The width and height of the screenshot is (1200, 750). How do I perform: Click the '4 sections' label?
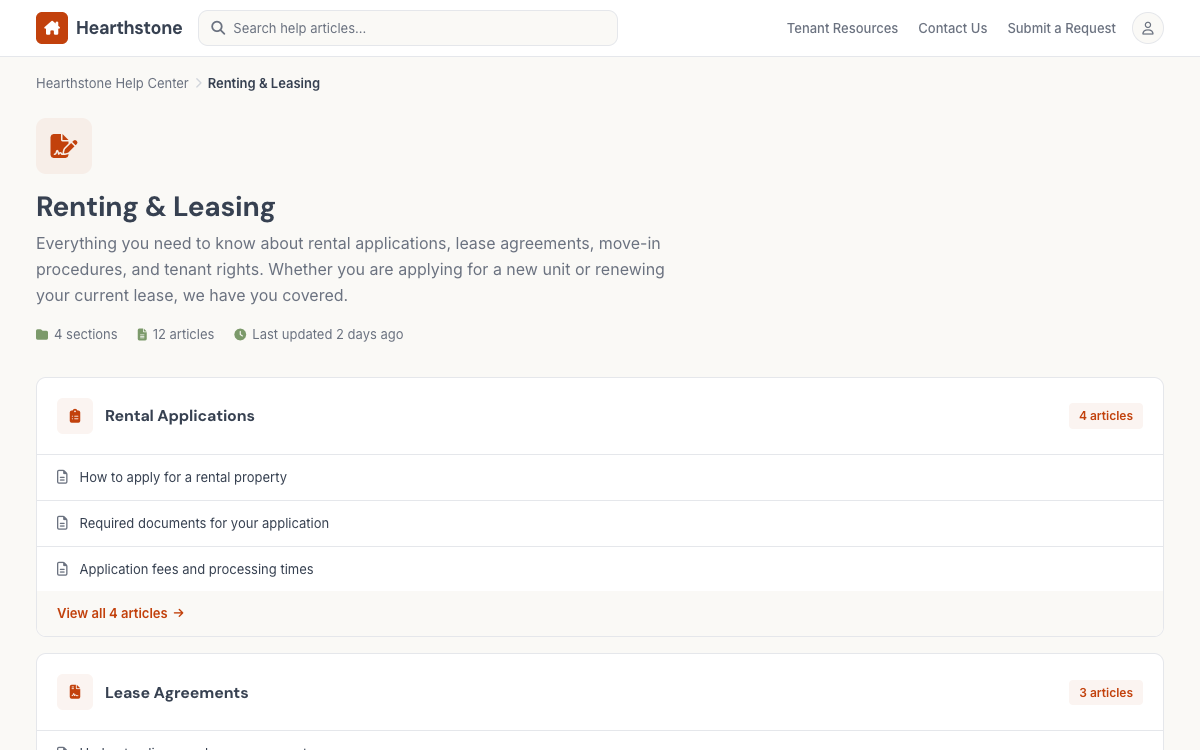click(x=86, y=335)
